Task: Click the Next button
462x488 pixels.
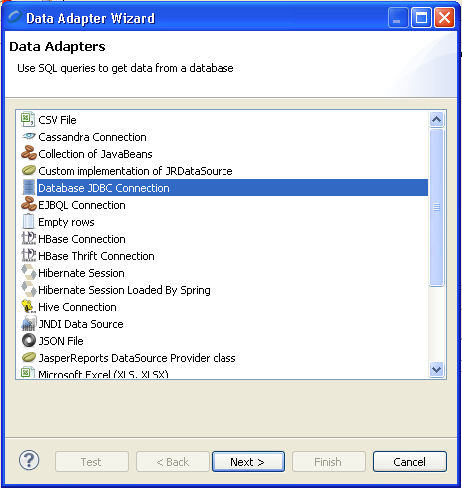Action: pyautogui.click(x=248, y=462)
